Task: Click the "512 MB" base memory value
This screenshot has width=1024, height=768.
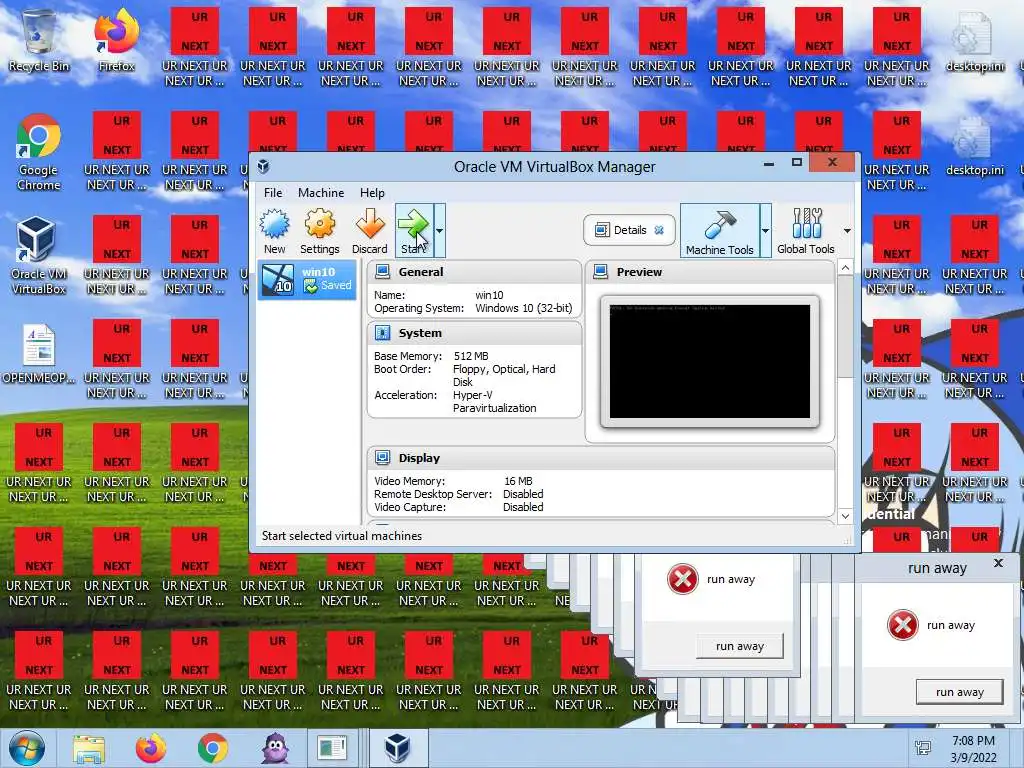Action: pos(471,356)
